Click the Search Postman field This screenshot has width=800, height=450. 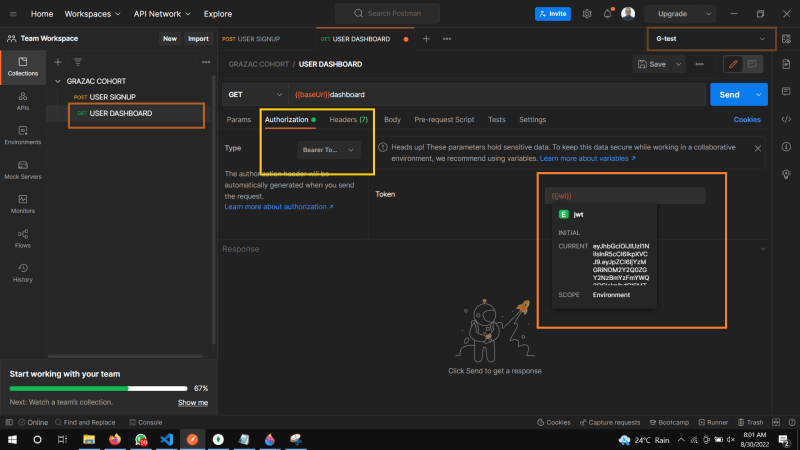387,14
